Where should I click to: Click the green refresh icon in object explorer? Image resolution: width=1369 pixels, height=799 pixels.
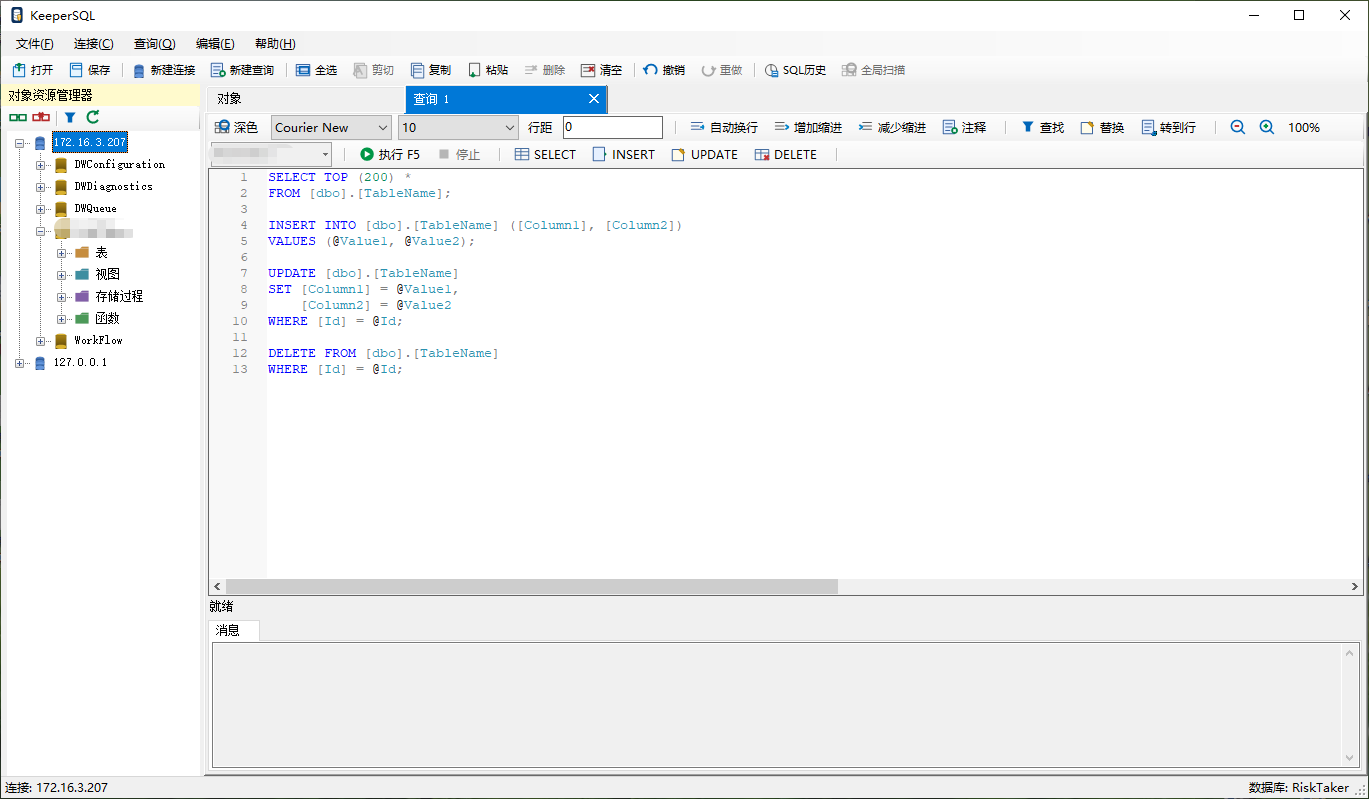(x=93, y=117)
